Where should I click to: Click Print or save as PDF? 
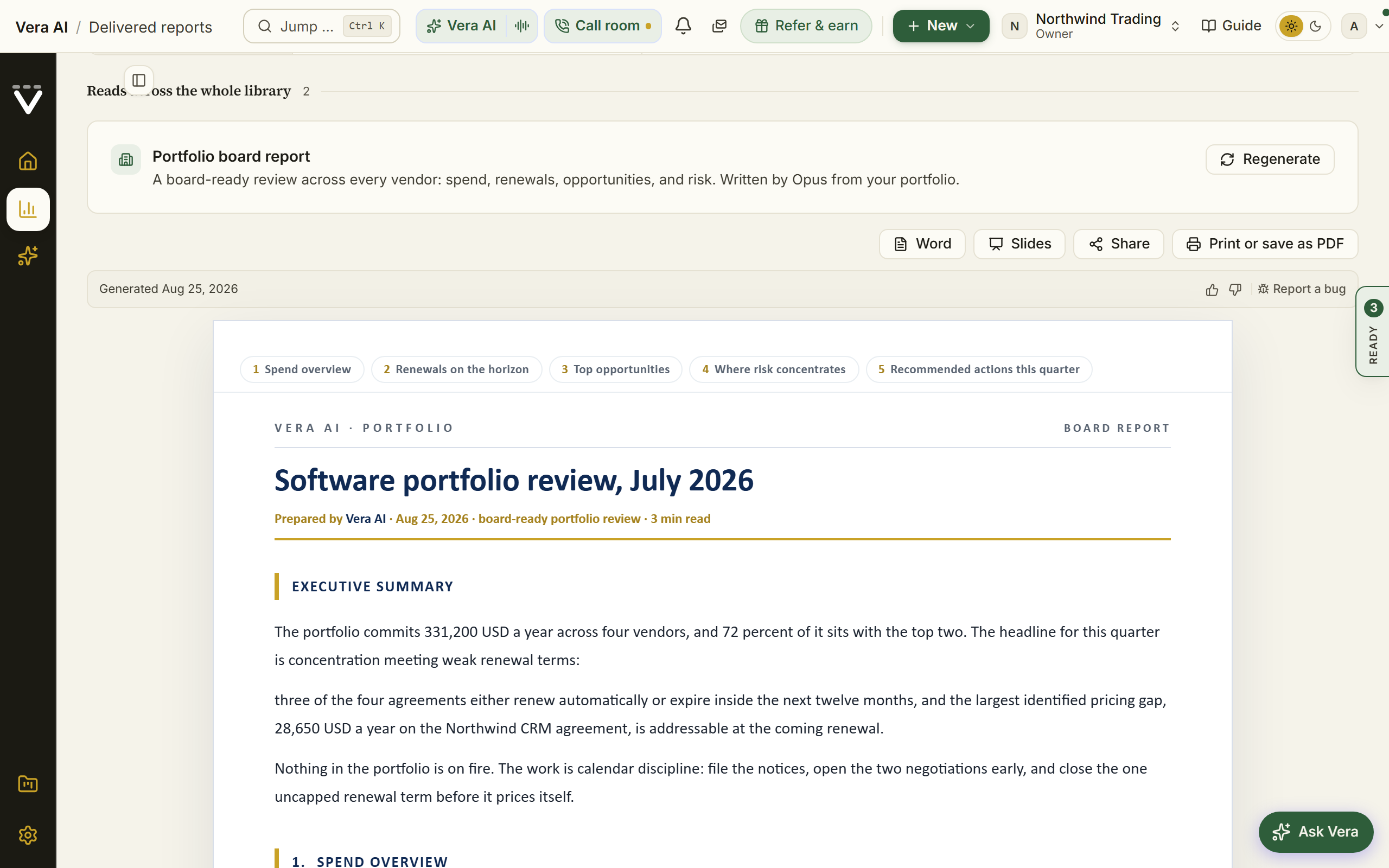point(1264,244)
